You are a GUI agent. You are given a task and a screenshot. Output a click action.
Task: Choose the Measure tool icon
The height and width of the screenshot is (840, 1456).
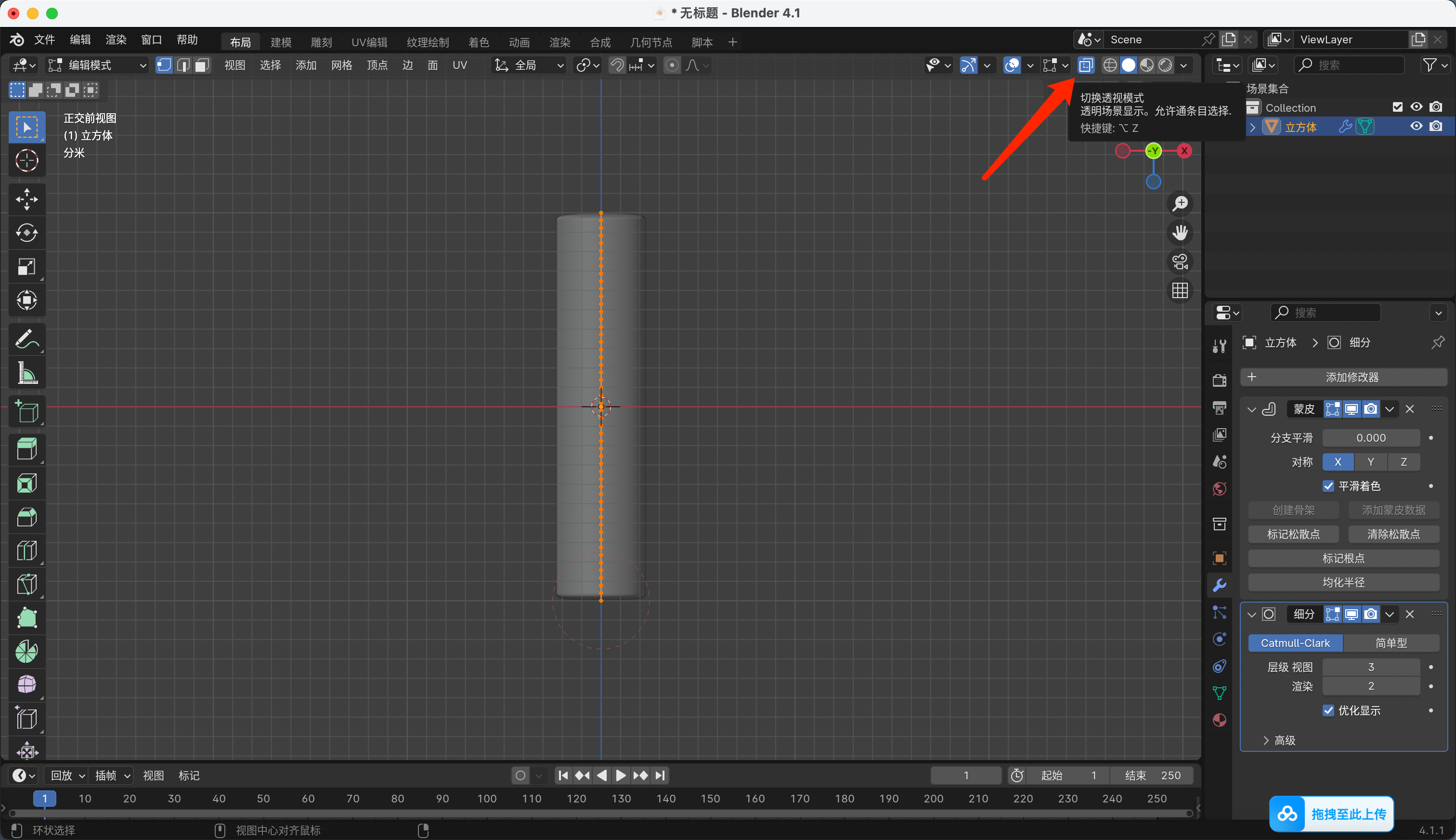click(x=26, y=373)
